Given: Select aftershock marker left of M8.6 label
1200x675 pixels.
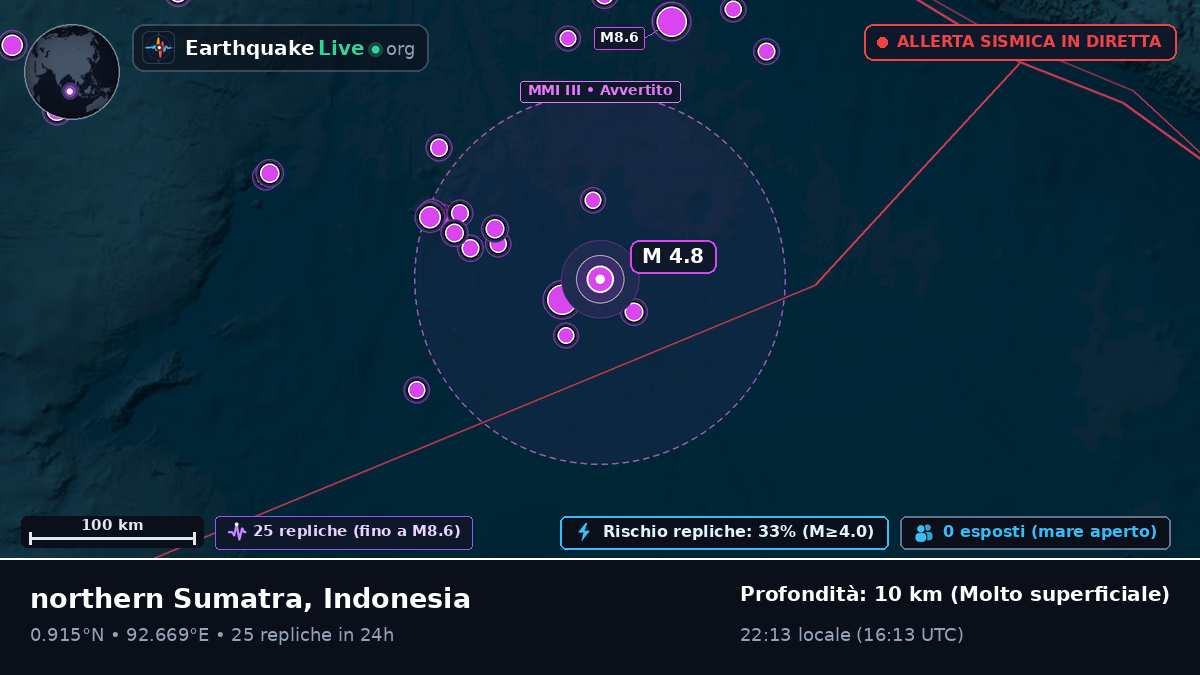Looking at the screenshot, I should click(568, 38).
